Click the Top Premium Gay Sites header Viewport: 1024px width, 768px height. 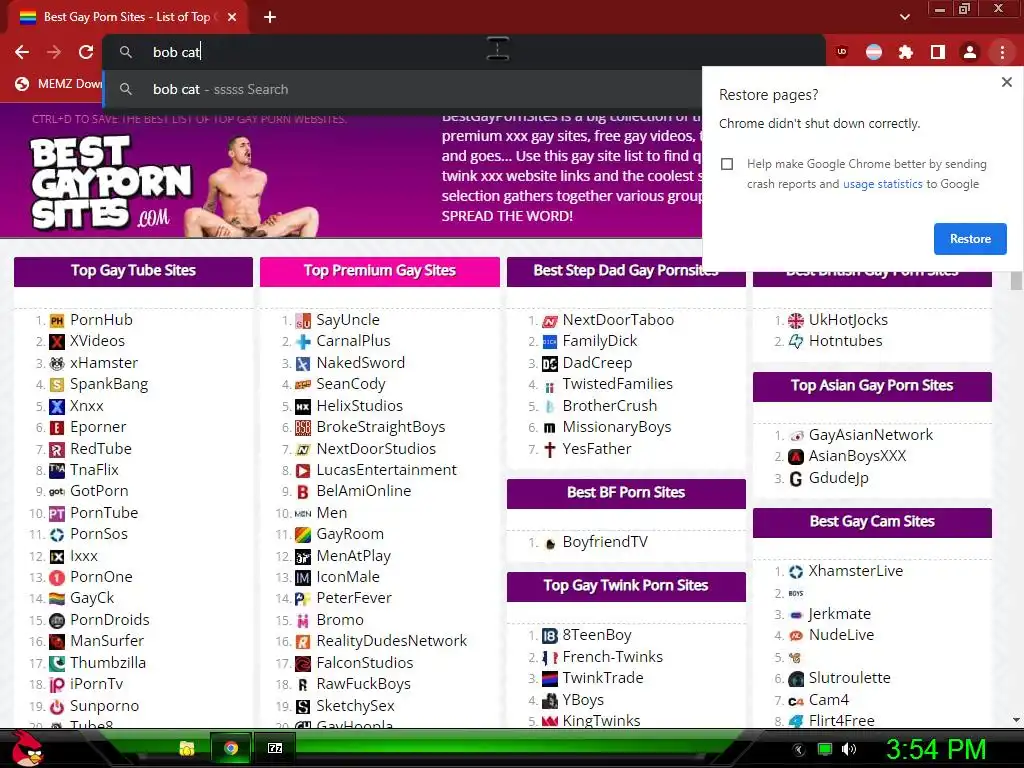click(379, 271)
